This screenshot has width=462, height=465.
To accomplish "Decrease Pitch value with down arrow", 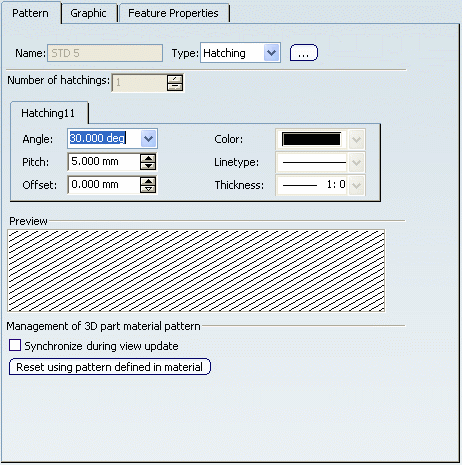I will coord(148,166).
